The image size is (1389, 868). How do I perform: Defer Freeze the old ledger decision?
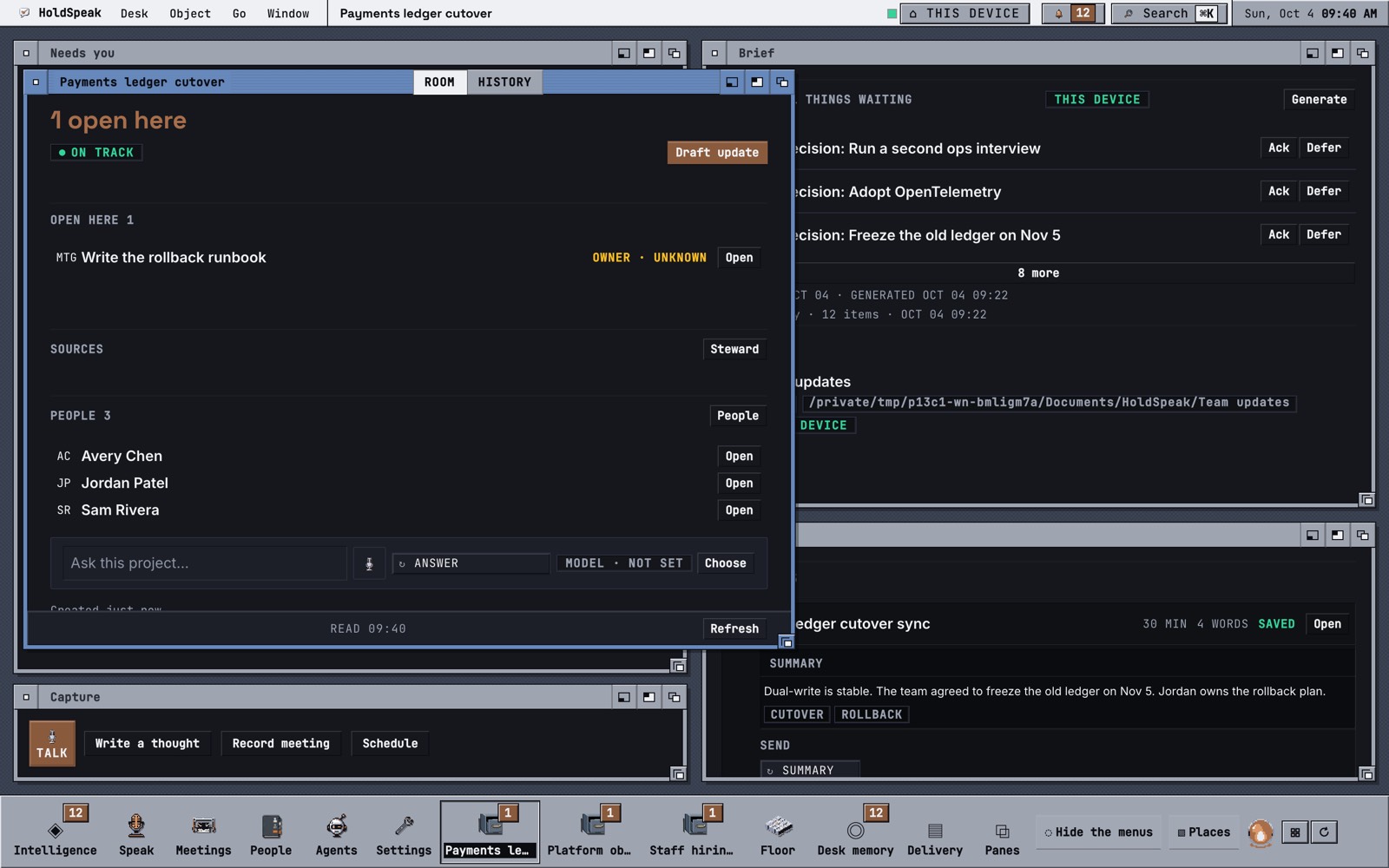click(1323, 234)
